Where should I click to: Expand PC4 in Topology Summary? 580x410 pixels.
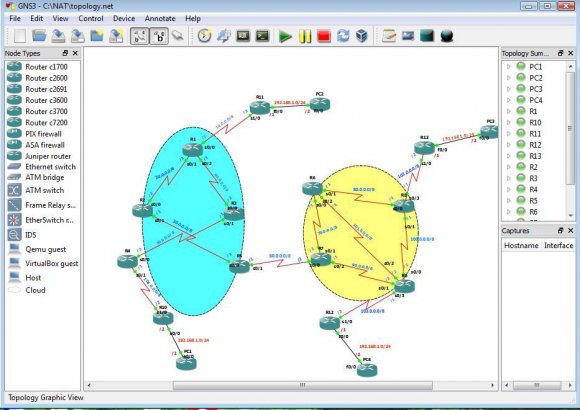point(509,100)
